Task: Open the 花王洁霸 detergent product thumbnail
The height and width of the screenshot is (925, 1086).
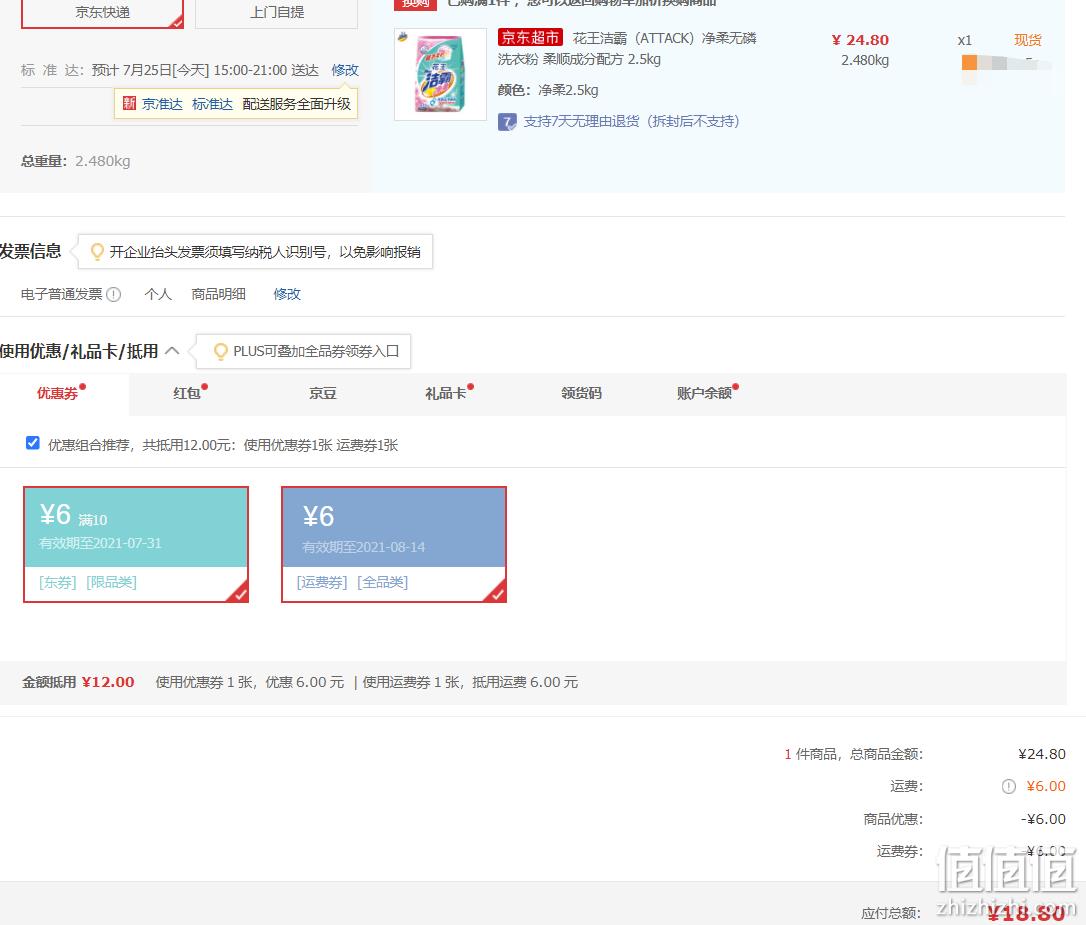Action: point(440,74)
